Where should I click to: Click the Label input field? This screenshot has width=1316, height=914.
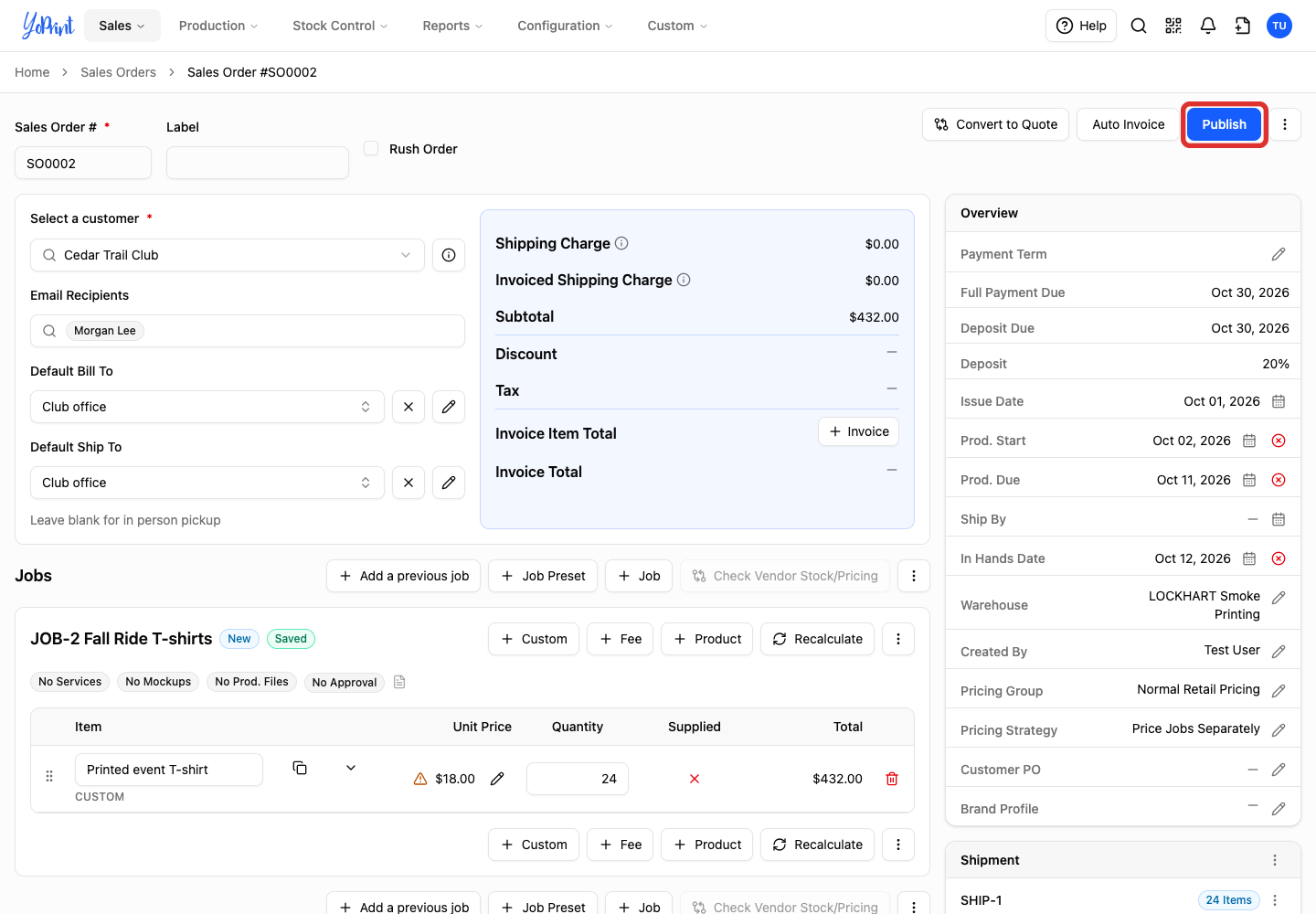coord(258,163)
